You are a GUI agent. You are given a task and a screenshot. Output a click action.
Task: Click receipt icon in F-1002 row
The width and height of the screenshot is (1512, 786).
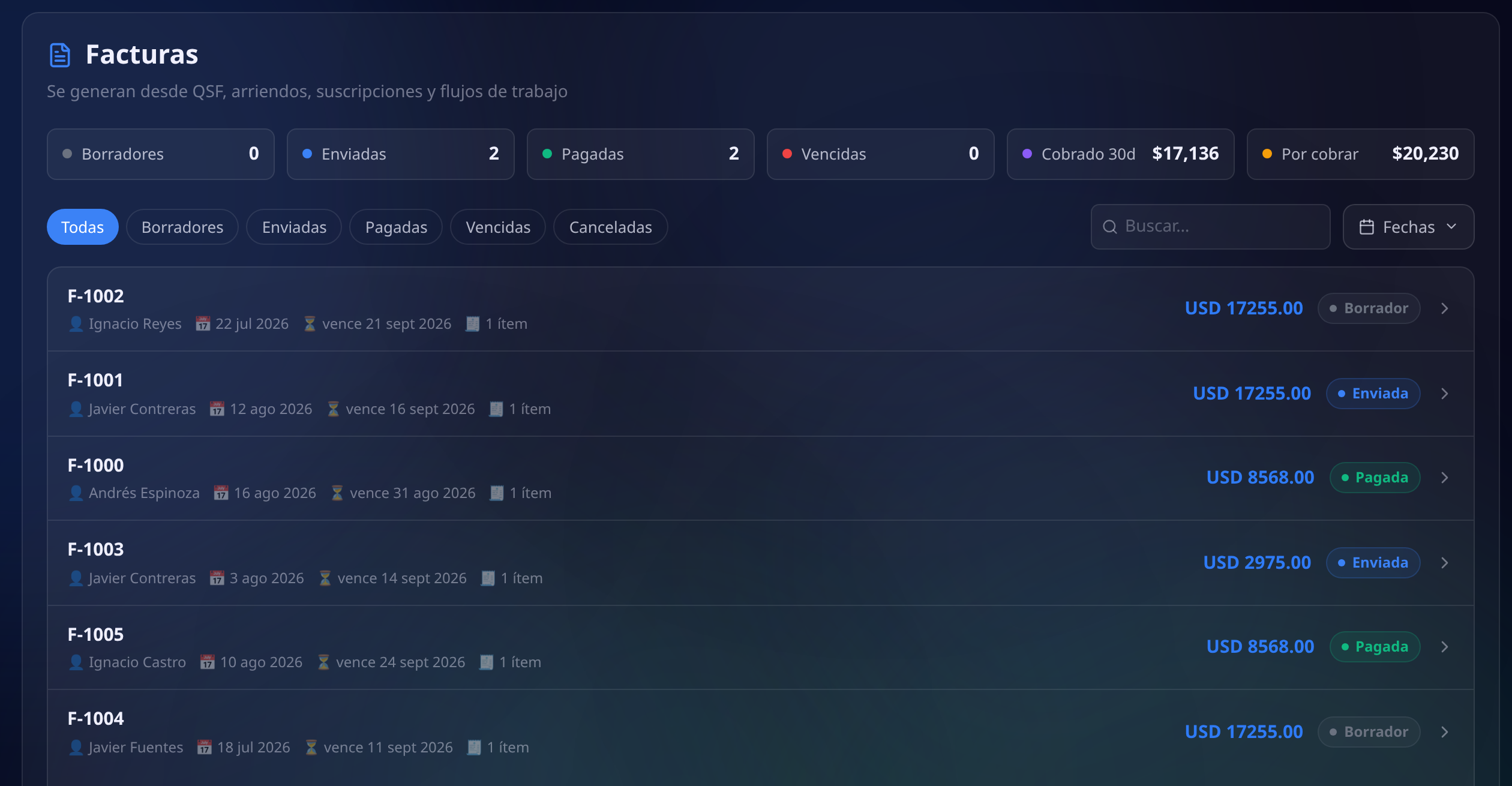(473, 324)
